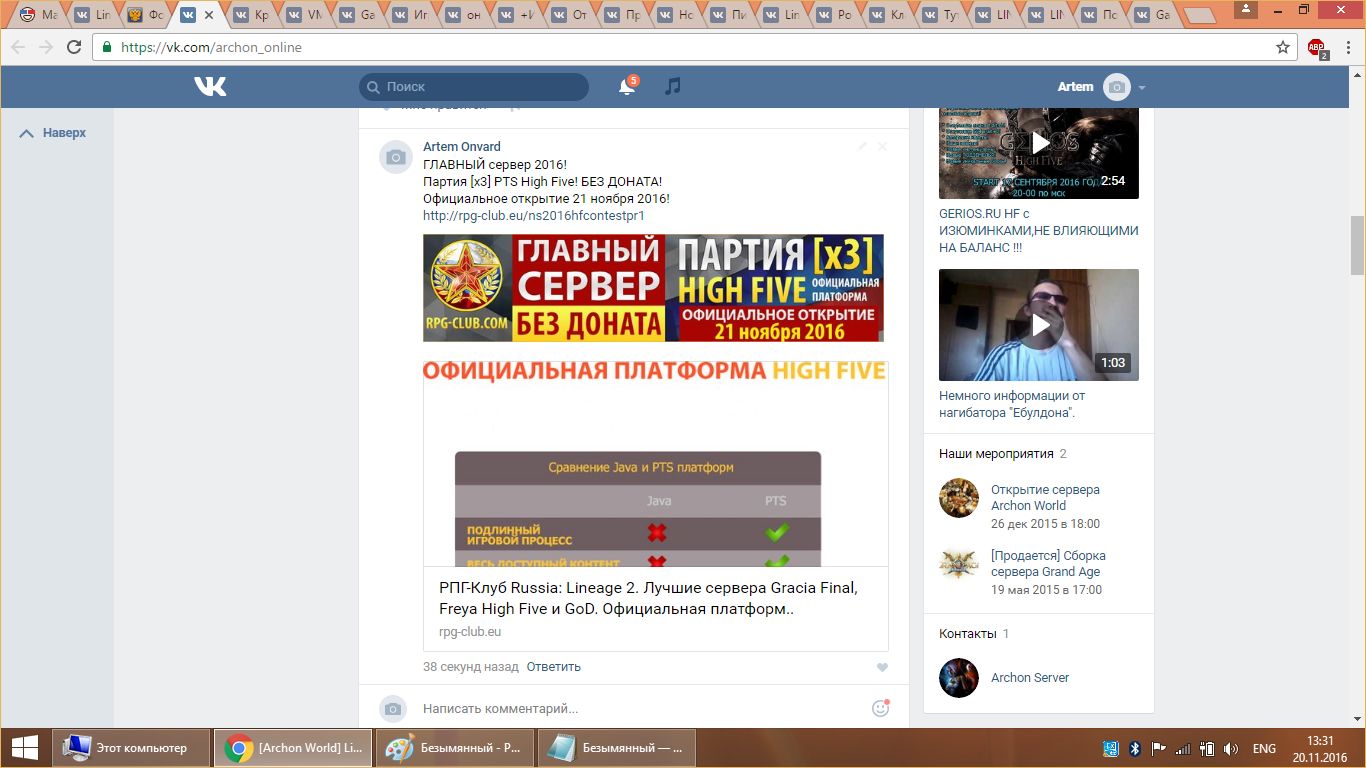Image resolution: width=1366 pixels, height=768 pixels.
Task: Click the edit pencil on Artem Onvard's post
Action: [862, 146]
